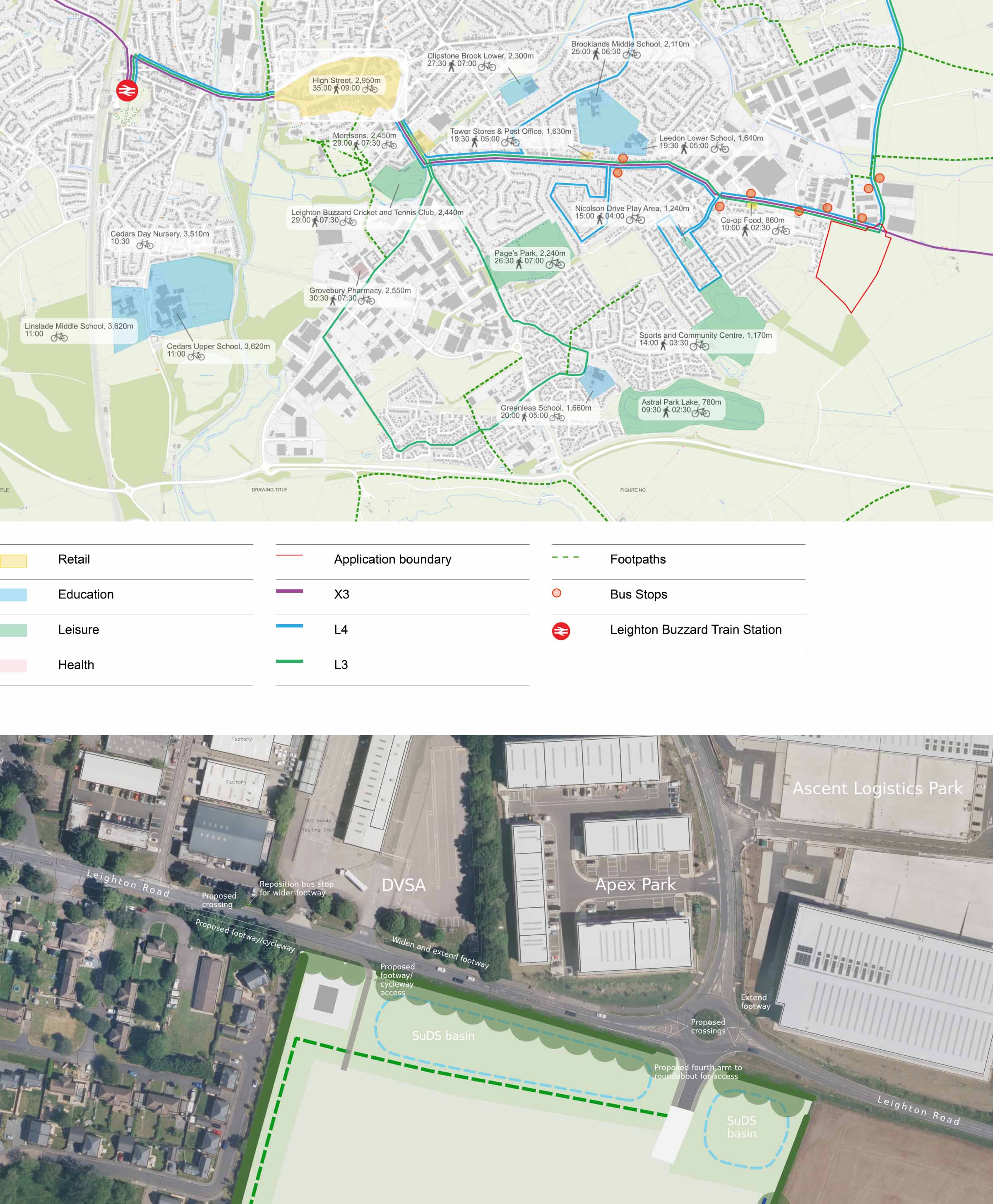Click the pink Health legend swatch
993x1204 pixels.
click(x=13, y=665)
